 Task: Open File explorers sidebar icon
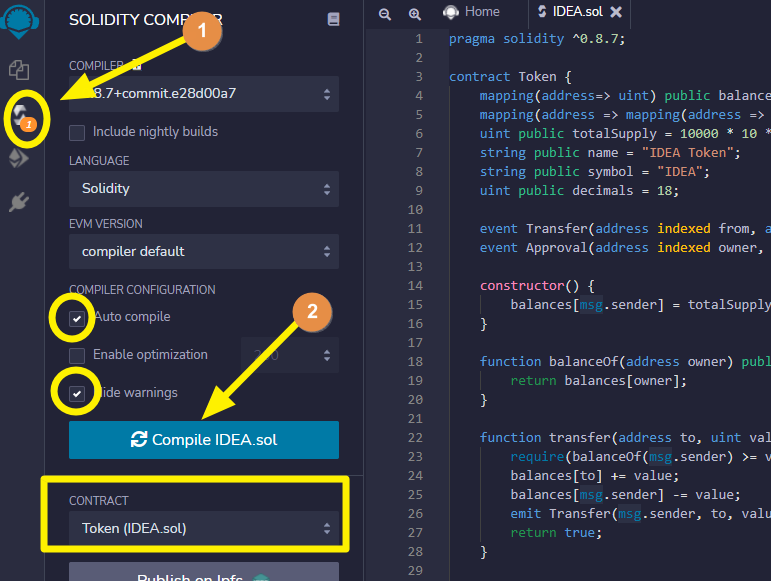pos(19,70)
